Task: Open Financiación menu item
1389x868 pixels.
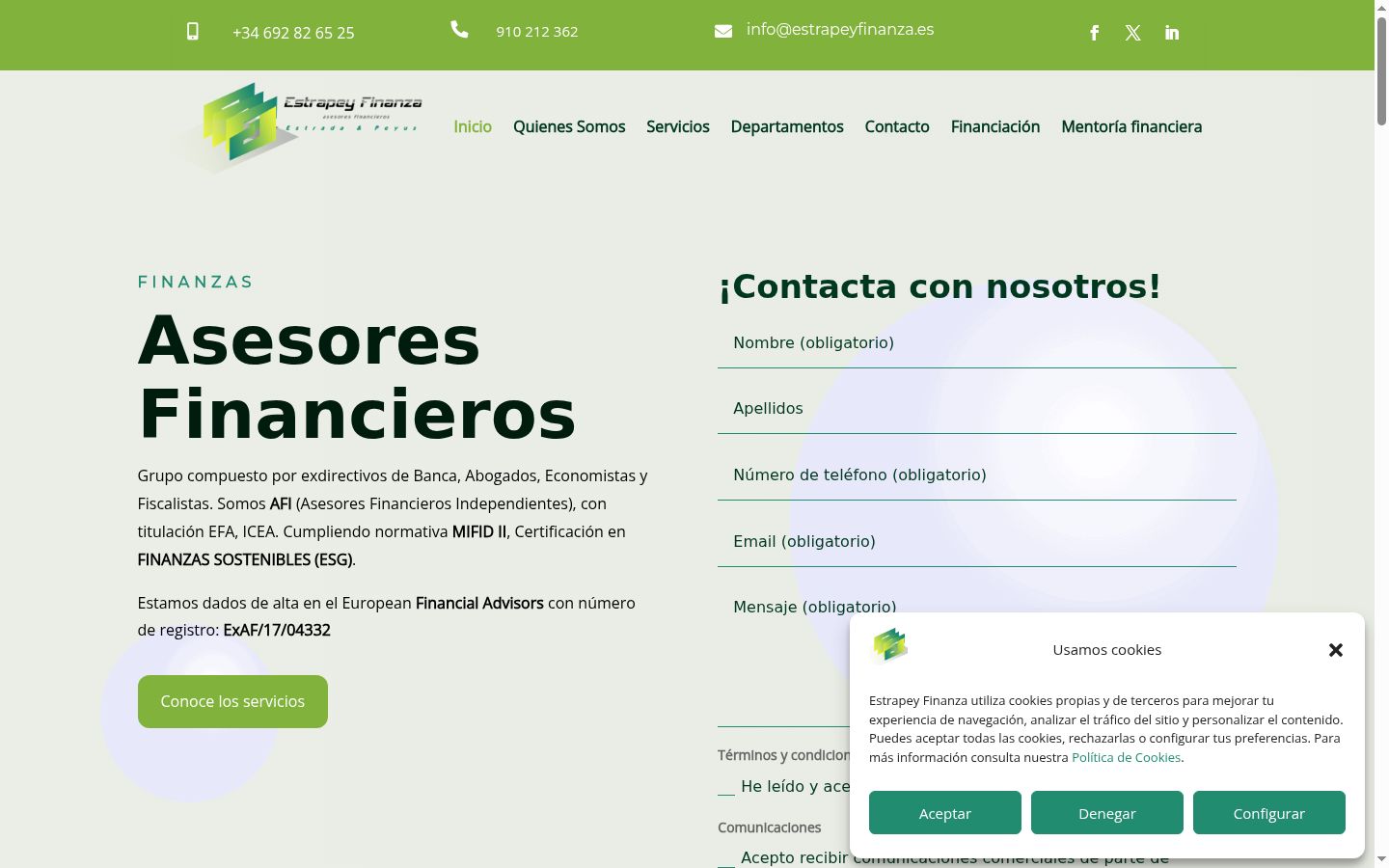Action: (995, 126)
